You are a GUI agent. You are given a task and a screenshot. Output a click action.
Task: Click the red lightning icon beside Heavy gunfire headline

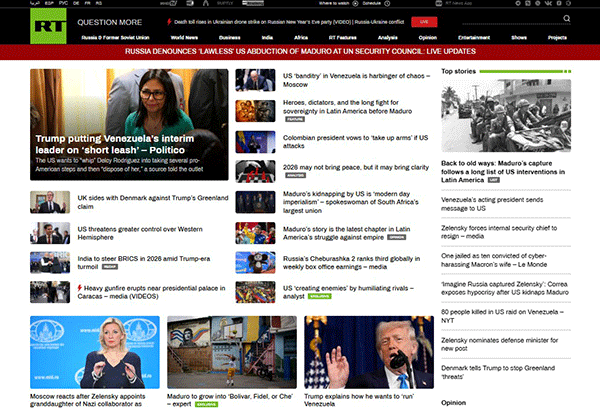[72, 290]
